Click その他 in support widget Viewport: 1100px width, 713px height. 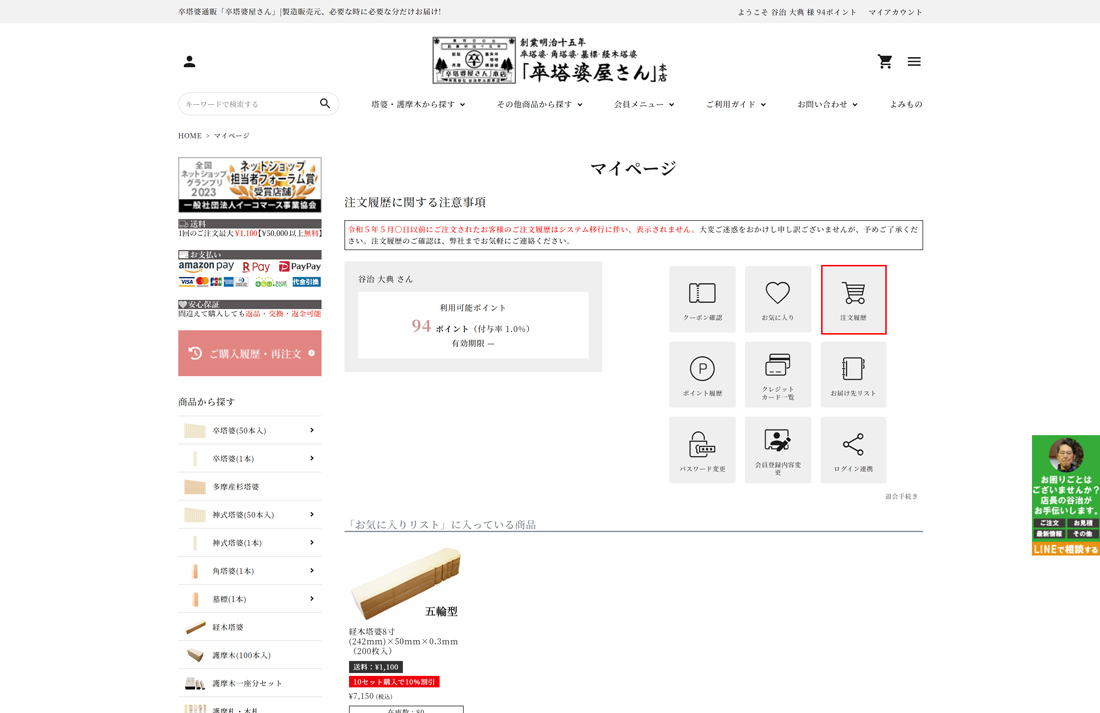pyautogui.click(x=1082, y=533)
